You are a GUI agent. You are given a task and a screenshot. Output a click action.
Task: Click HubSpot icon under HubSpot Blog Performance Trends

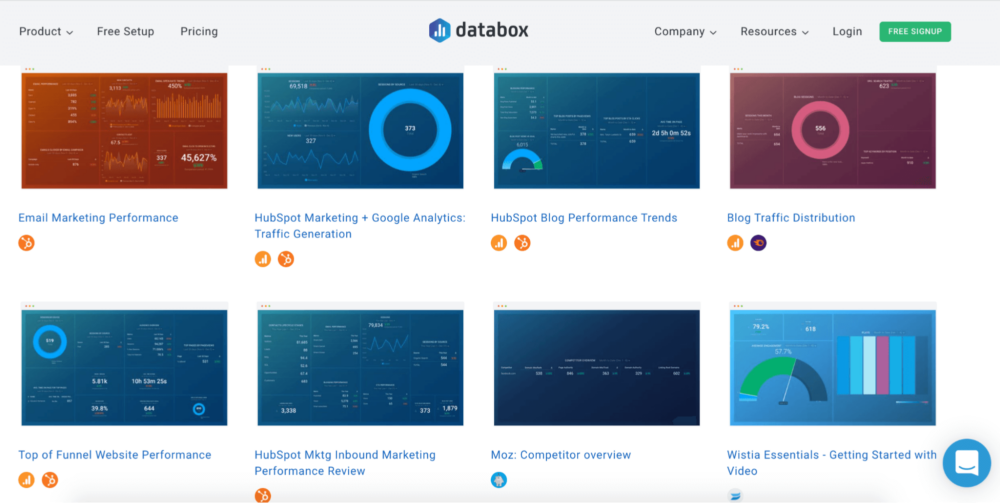coord(522,243)
